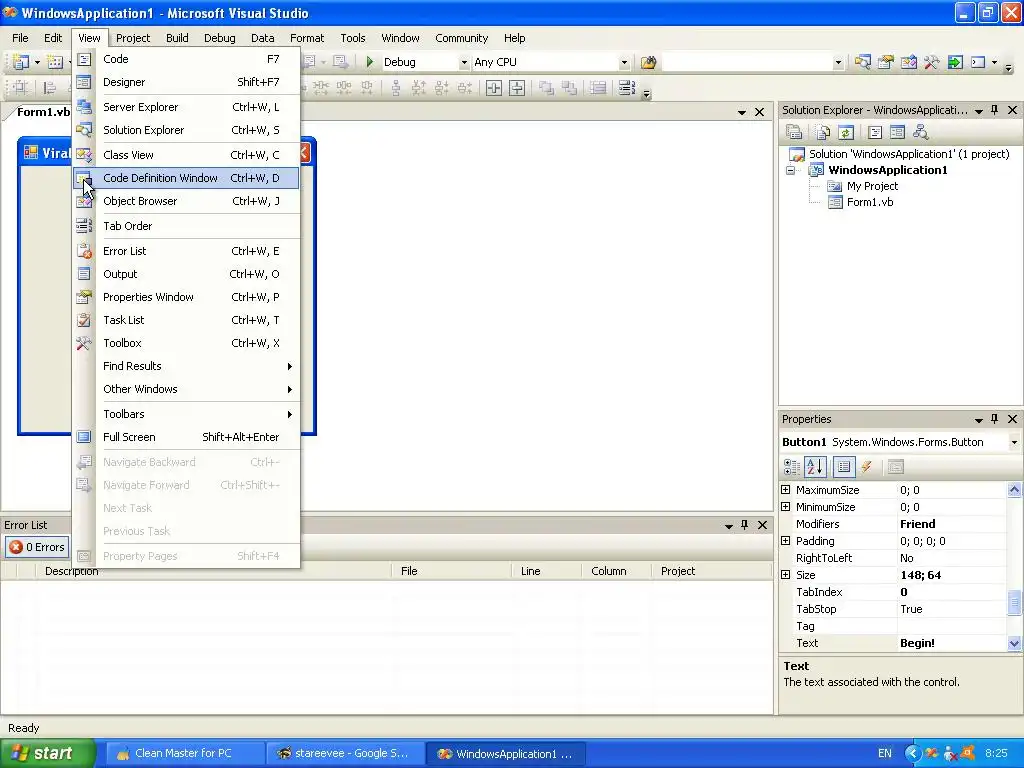The height and width of the screenshot is (768, 1024).
Task: Click View Designer icon in Solution Explorer
Action: tap(897, 133)
